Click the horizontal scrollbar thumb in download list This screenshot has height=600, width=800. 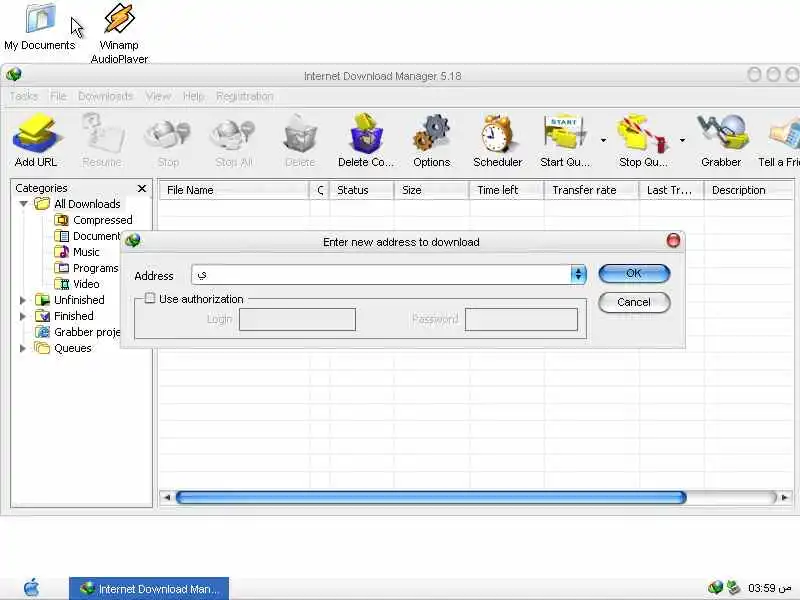431,497
